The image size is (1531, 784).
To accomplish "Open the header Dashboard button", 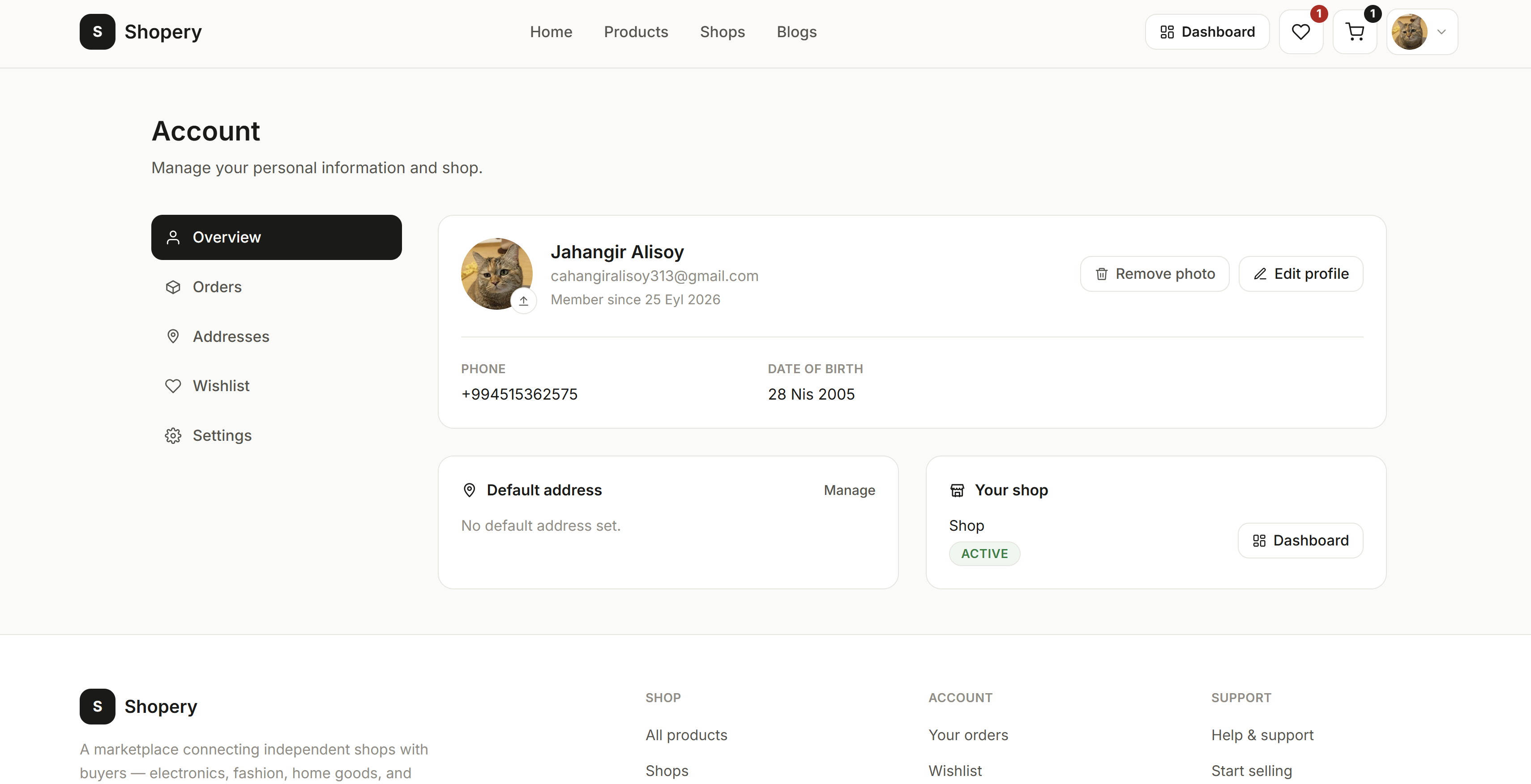I will pos(1207,32).
